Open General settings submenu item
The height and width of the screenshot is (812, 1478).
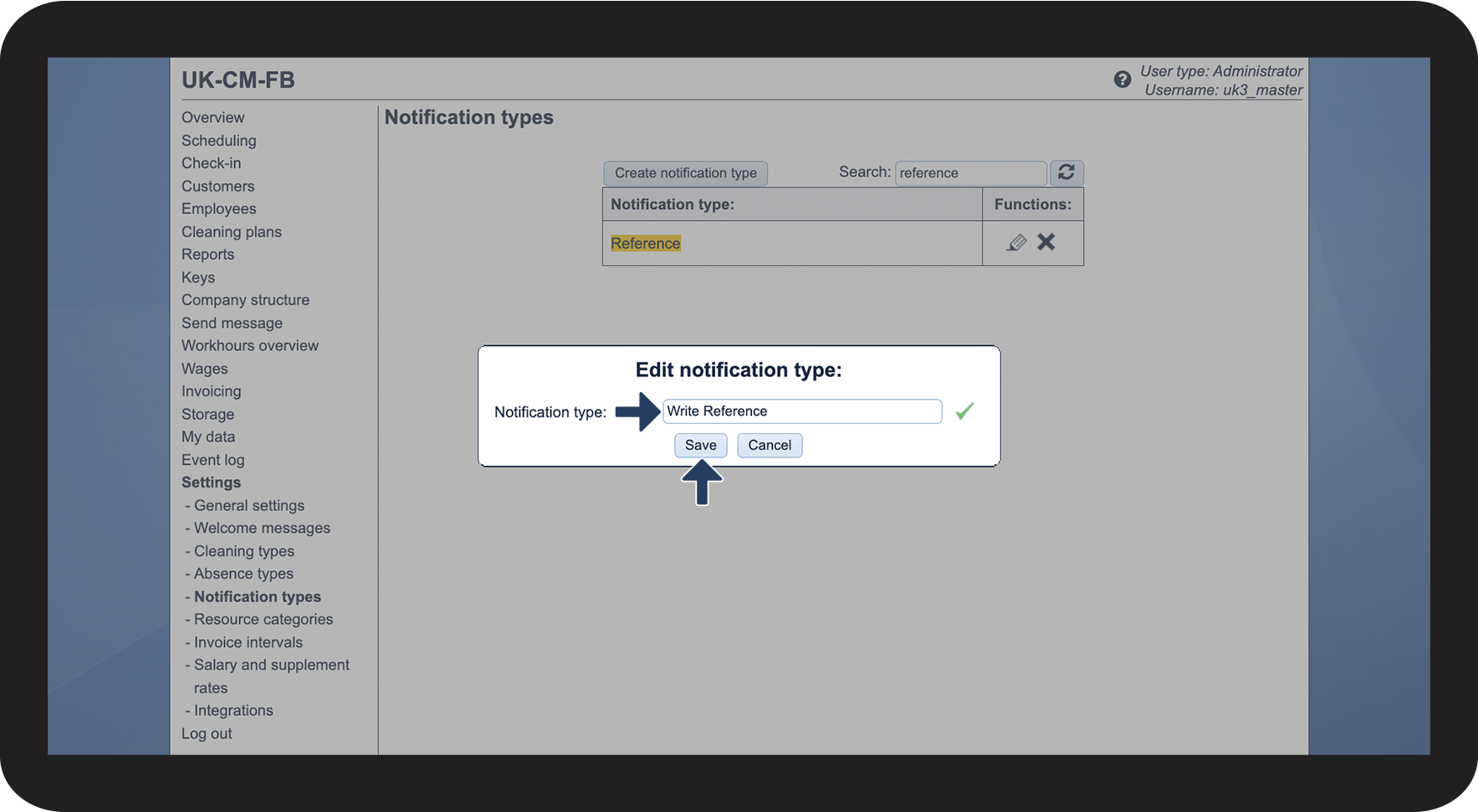coord(248,505)
